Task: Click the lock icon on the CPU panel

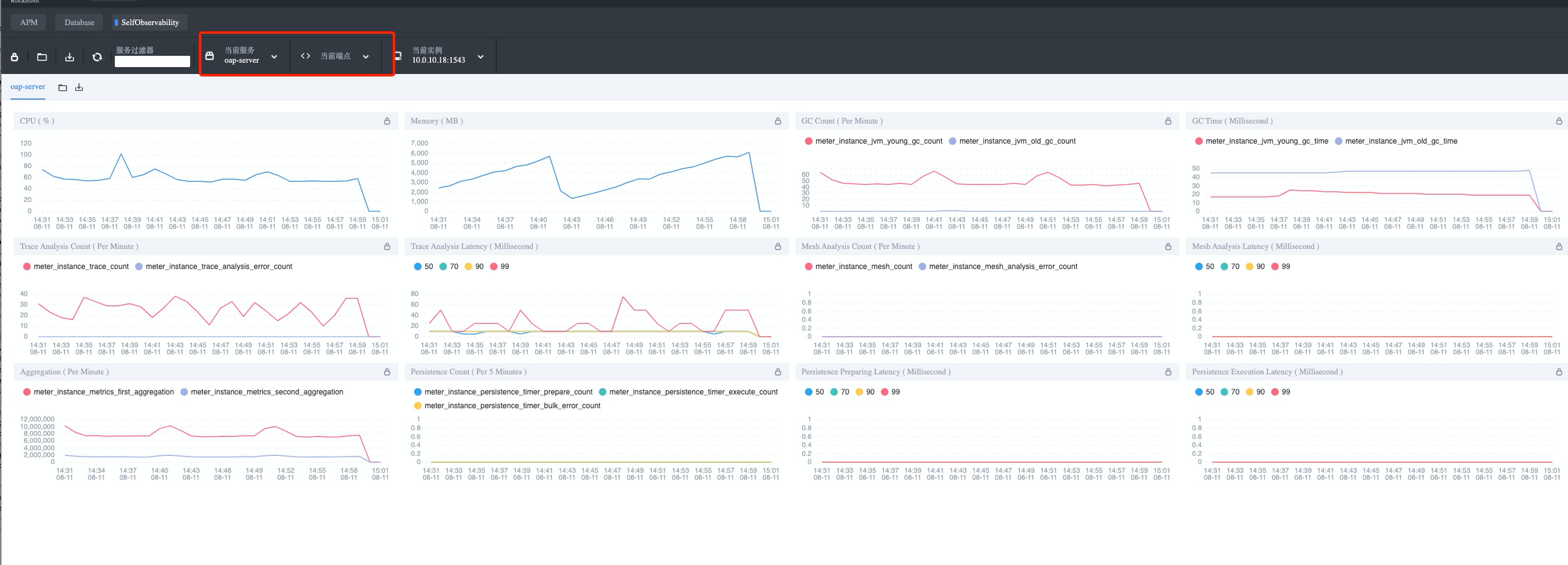Action: (x=387, y=121)
